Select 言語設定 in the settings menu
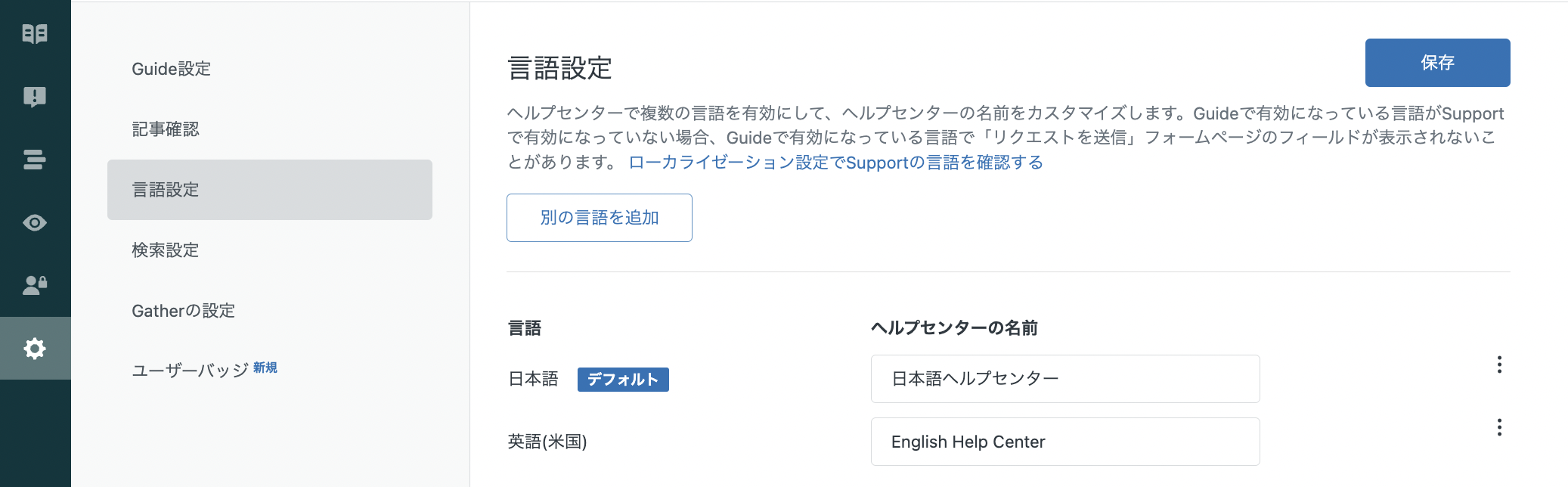Screen dimensions: 1568x487 (166, 190)
